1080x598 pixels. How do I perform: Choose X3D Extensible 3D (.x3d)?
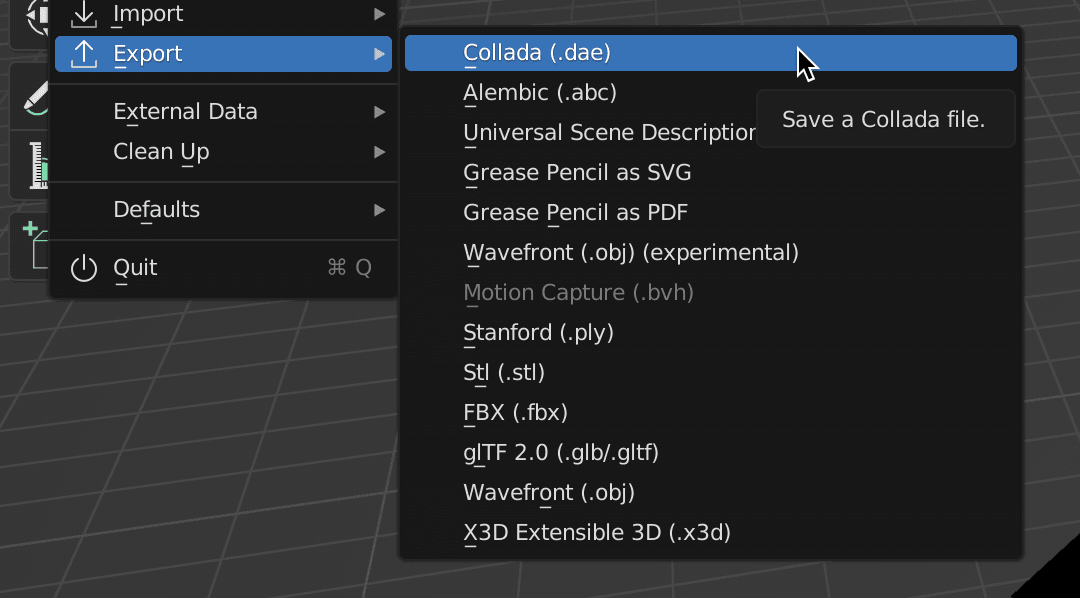click(x=597, y=533)
